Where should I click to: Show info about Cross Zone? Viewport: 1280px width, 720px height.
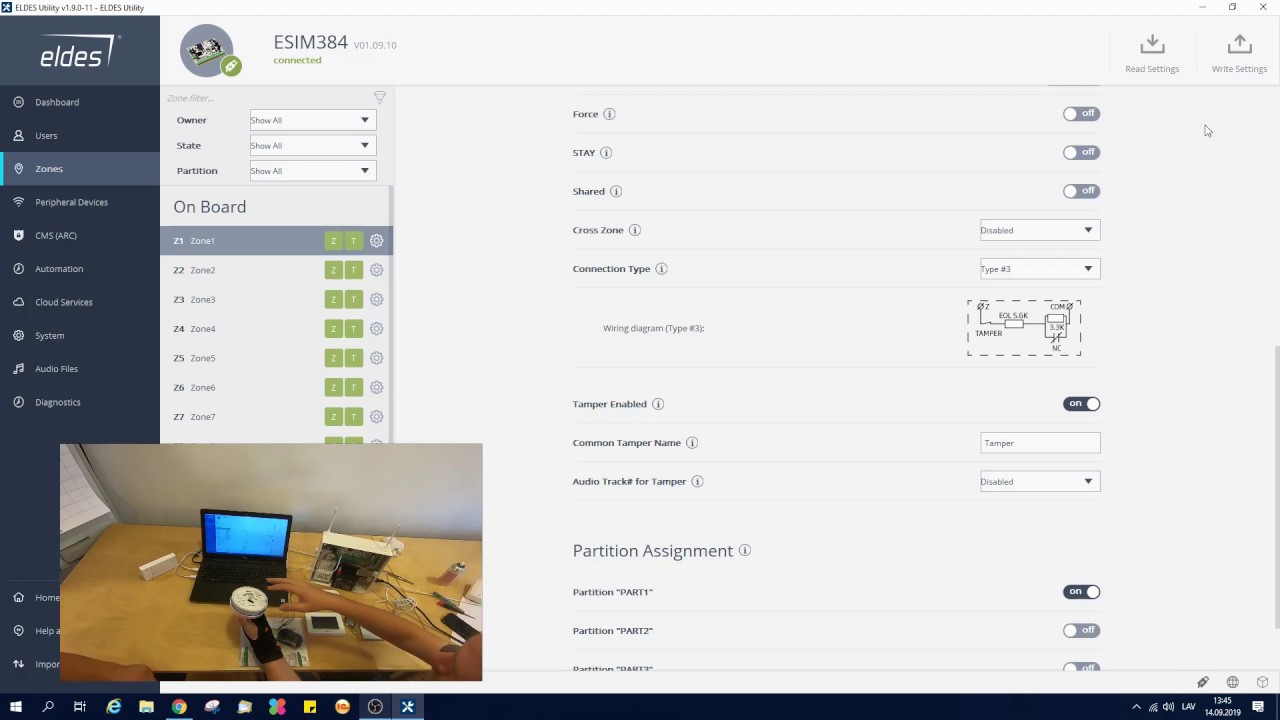(x=635, y=230)
